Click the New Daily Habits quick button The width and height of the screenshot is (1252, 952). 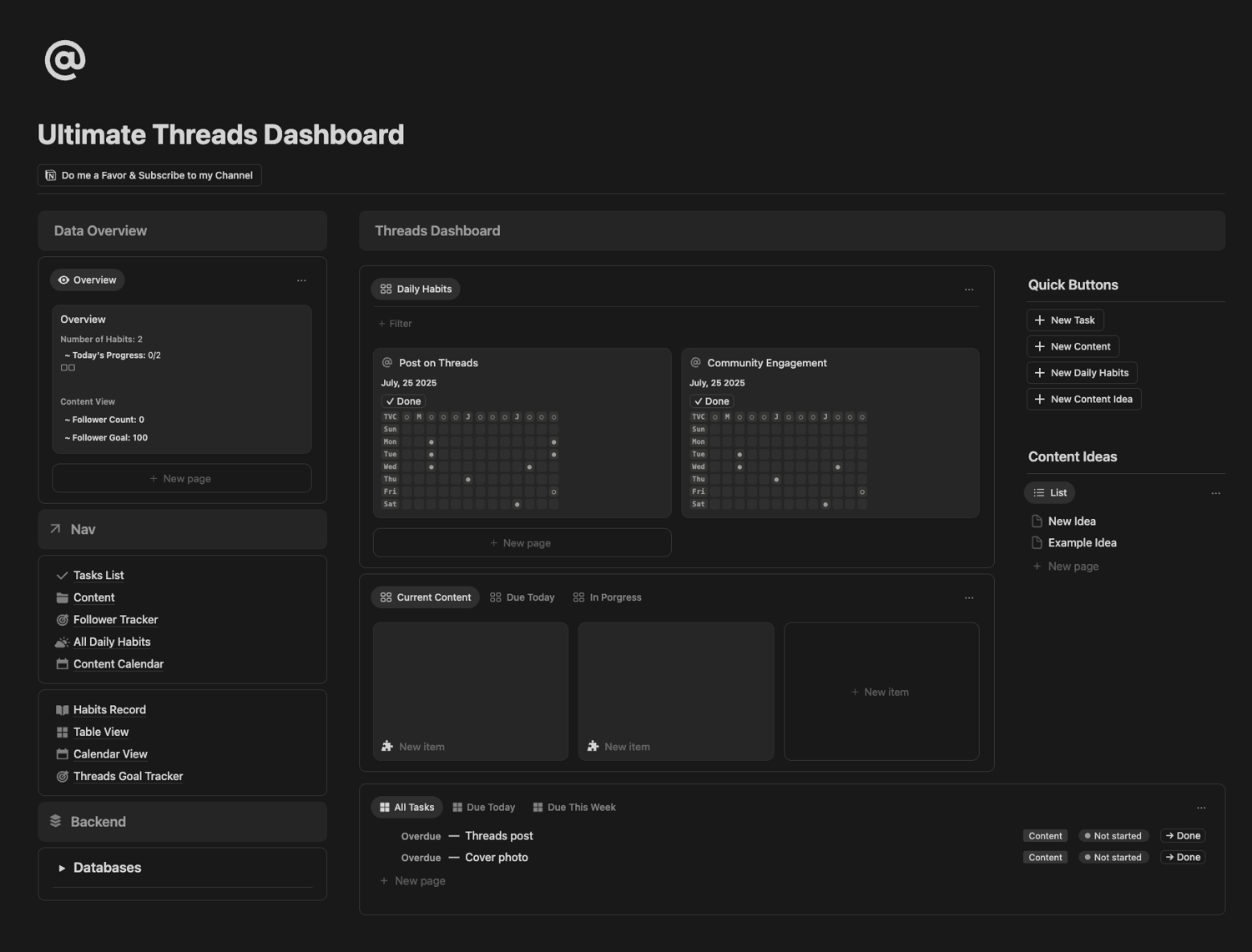1082,373
